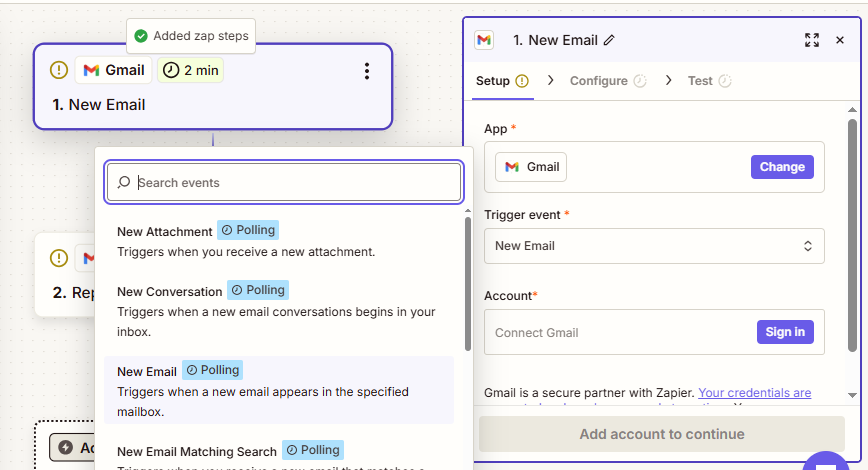Screen dimensions: 868x470
Task: Open the Trigger event dropdown showing New Email
Action: coord(654,246)
